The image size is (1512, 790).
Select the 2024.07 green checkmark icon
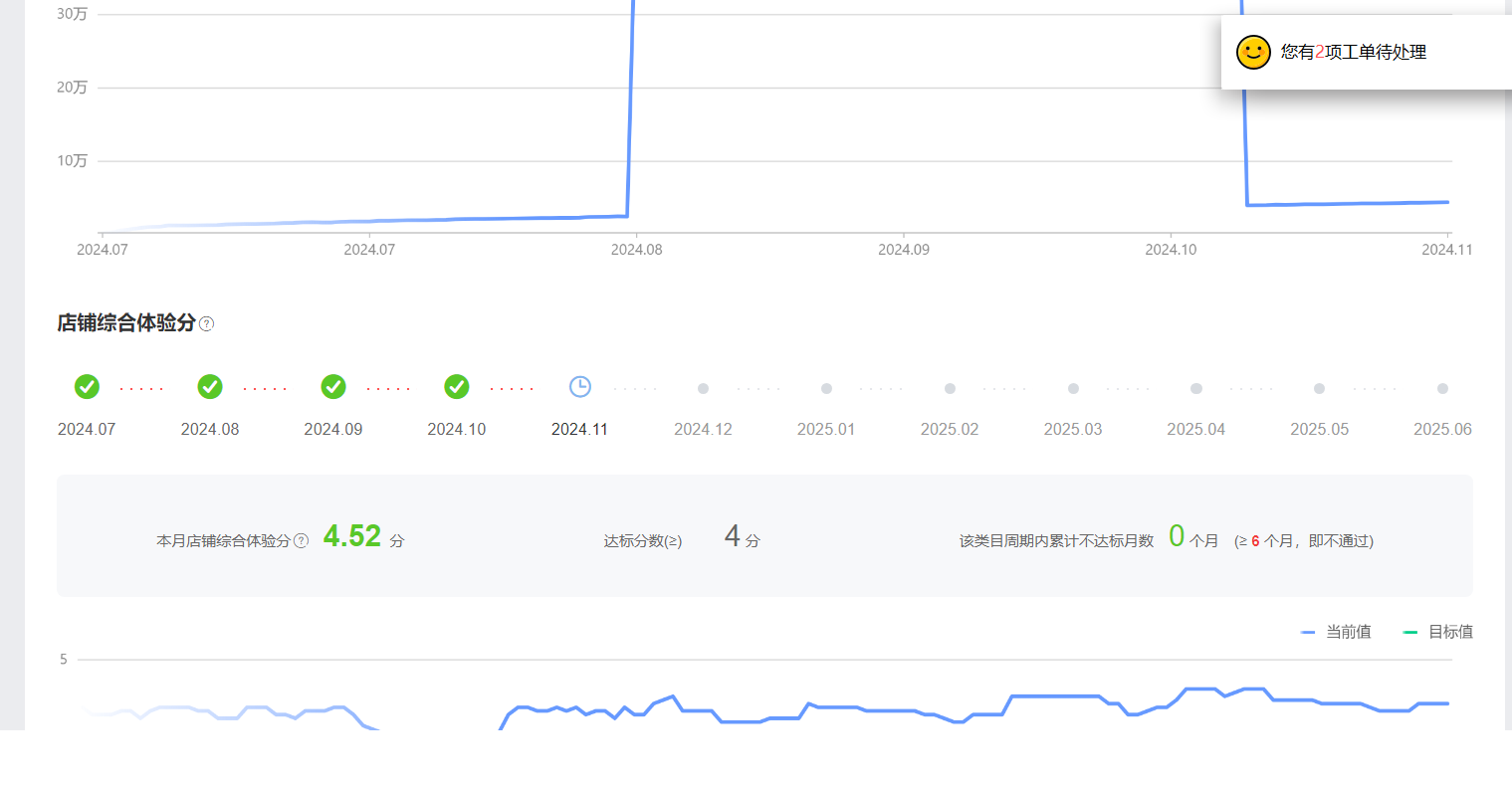click(x=87, y=387)
